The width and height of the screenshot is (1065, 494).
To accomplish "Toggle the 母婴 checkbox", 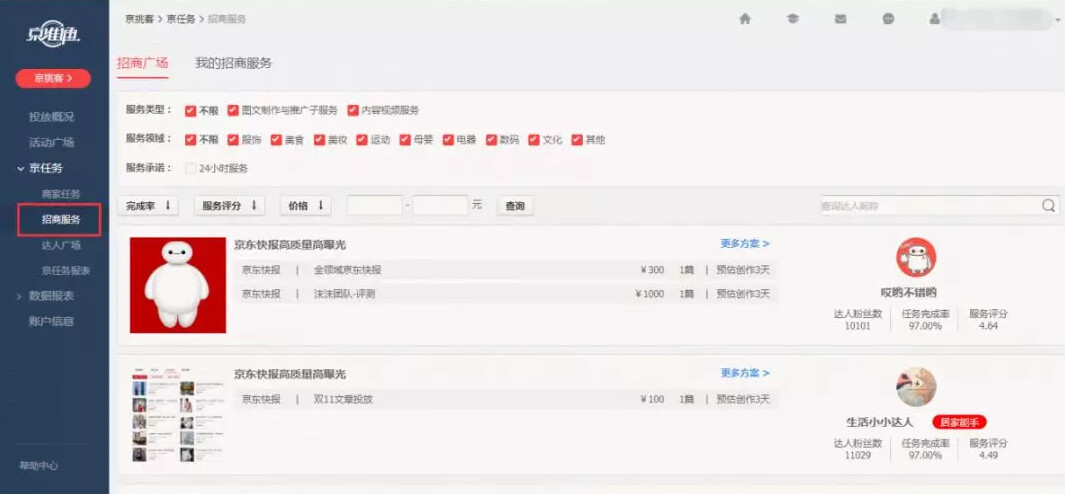I will click(x=405, y=140).
